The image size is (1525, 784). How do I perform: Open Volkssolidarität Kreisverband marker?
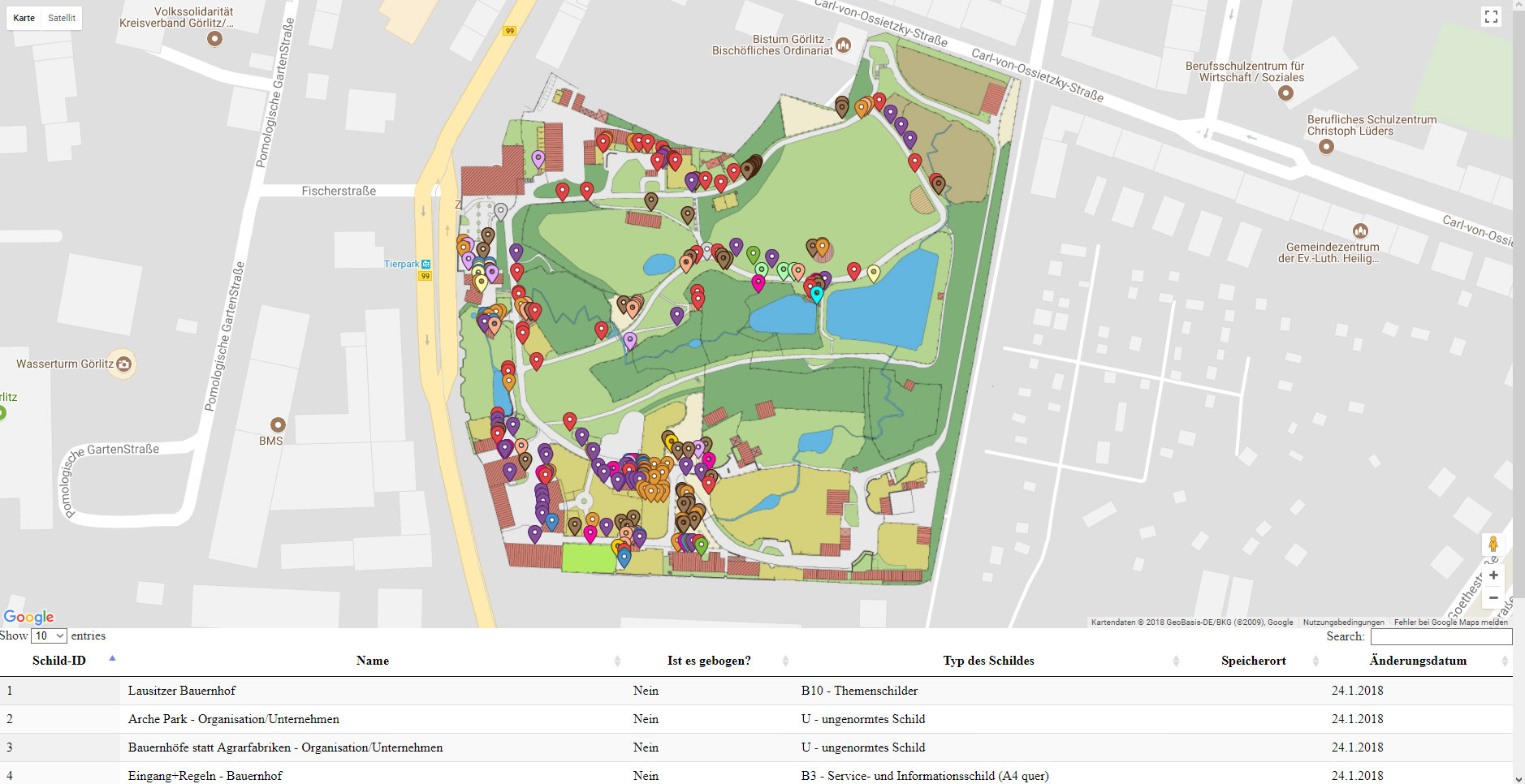click(214, 38)
